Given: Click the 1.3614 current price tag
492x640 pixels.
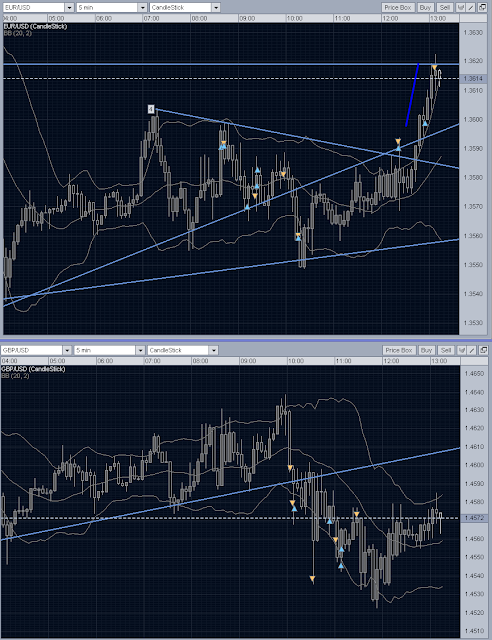Looking at the screenshot, I should [474, 78].
